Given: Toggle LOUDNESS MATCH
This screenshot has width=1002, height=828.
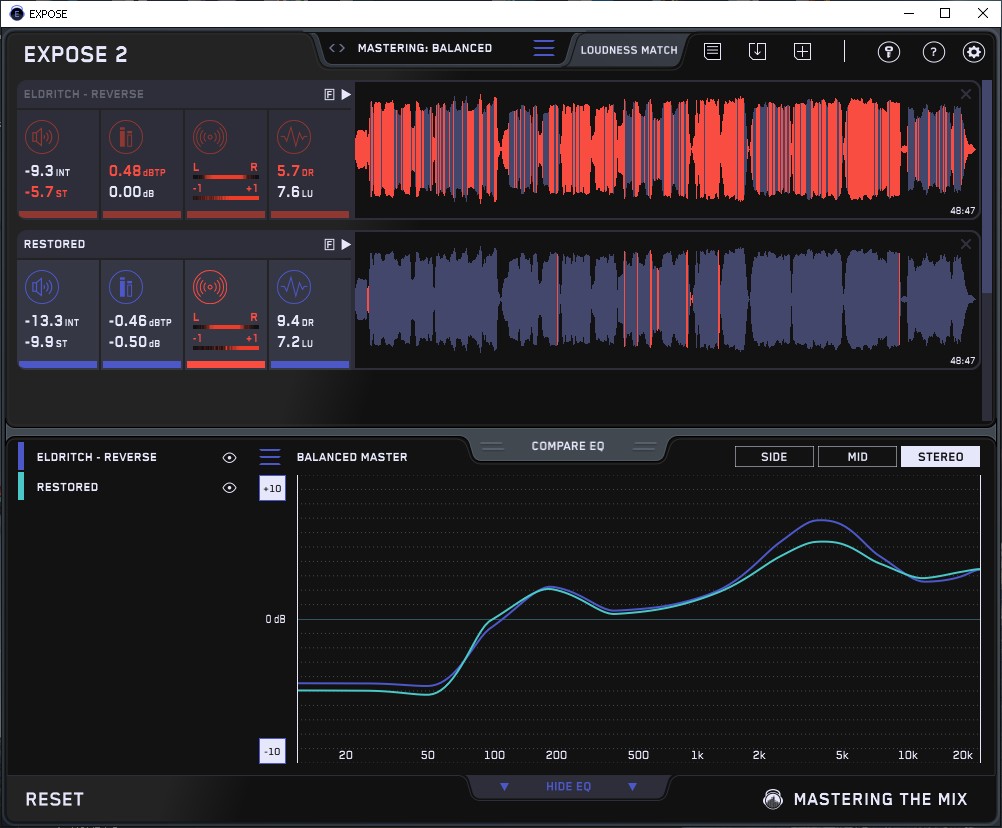Looking at the screenshot, I should [x=629, y=49].
